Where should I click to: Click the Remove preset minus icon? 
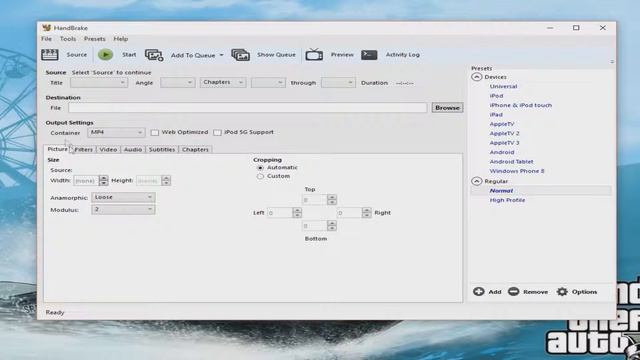513,291
